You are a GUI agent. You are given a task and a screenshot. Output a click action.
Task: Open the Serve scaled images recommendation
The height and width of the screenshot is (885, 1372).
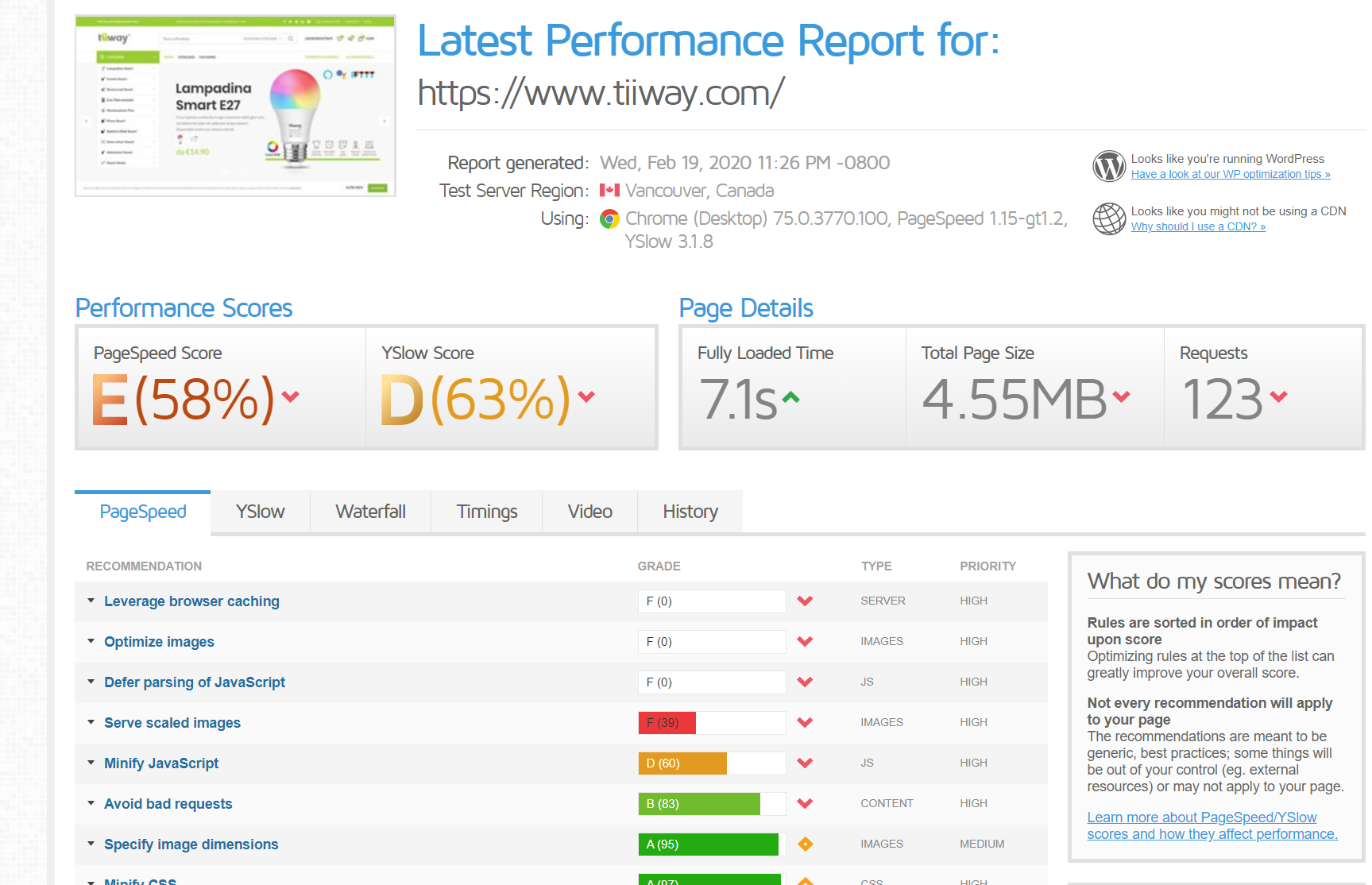point(172,723)
